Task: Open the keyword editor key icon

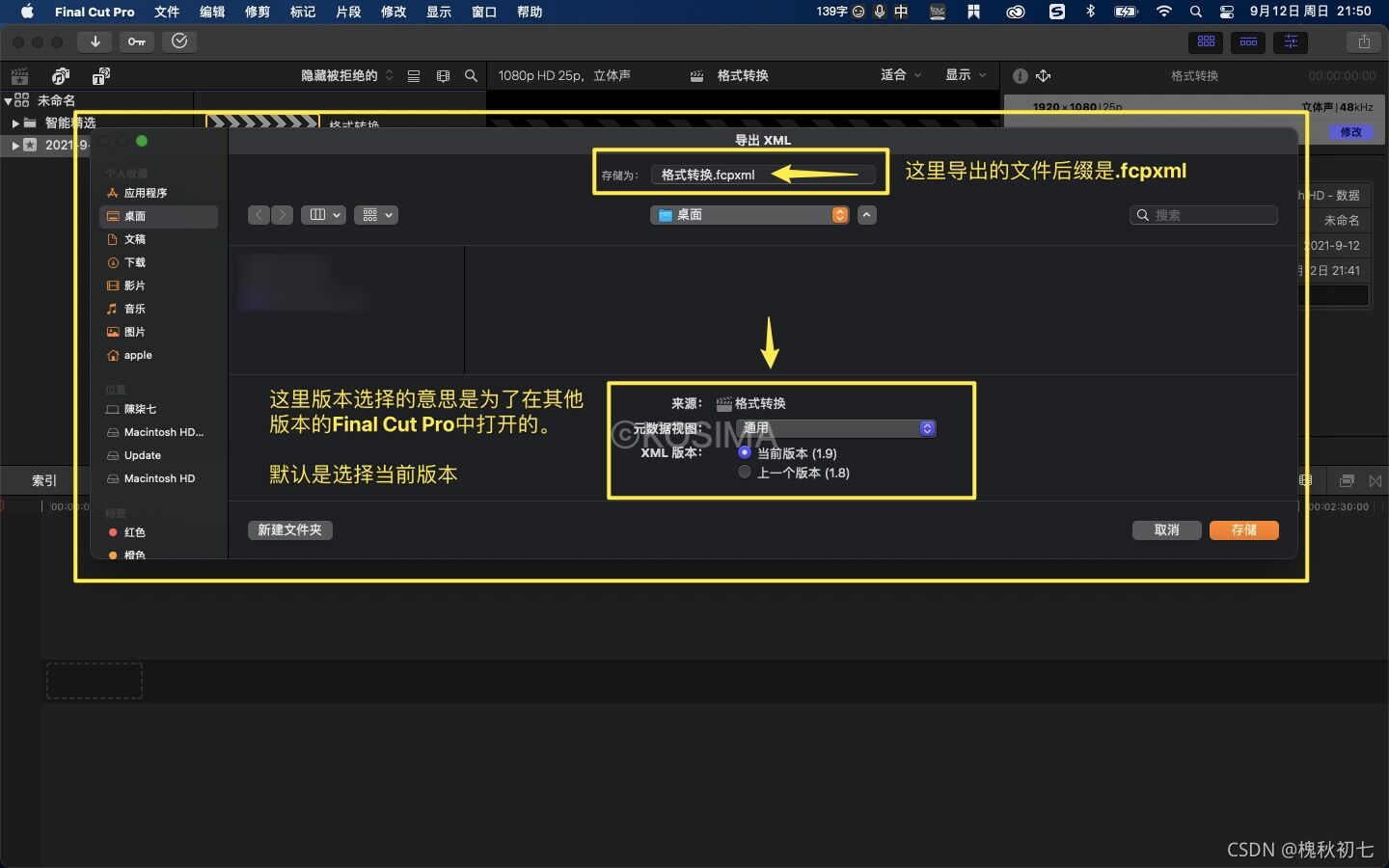Action: click(137, 41)
